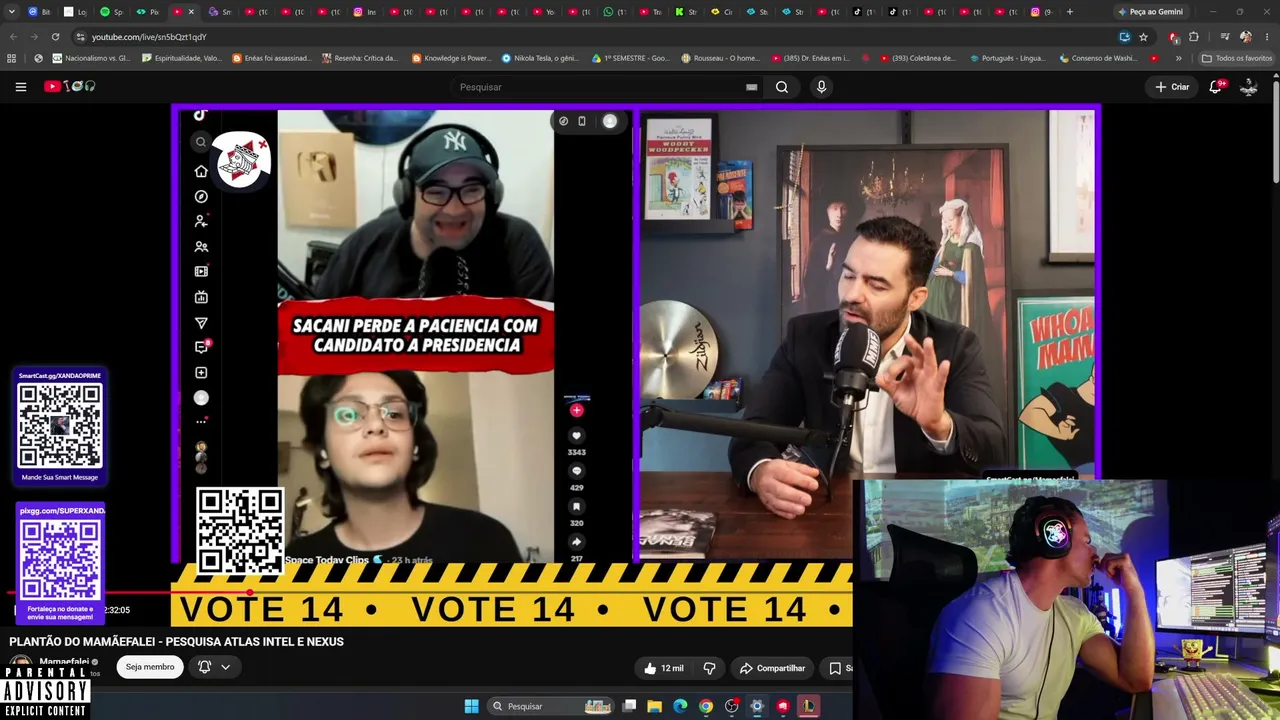Open the Todos os favoritos folder
1280x720 pixels.
tap(1236, 58)
